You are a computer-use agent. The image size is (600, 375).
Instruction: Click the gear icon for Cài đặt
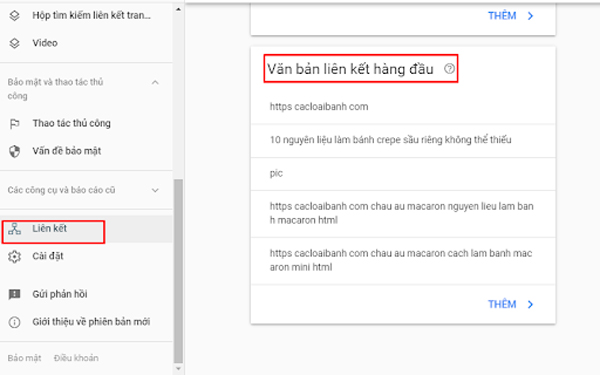coord(15,256)
